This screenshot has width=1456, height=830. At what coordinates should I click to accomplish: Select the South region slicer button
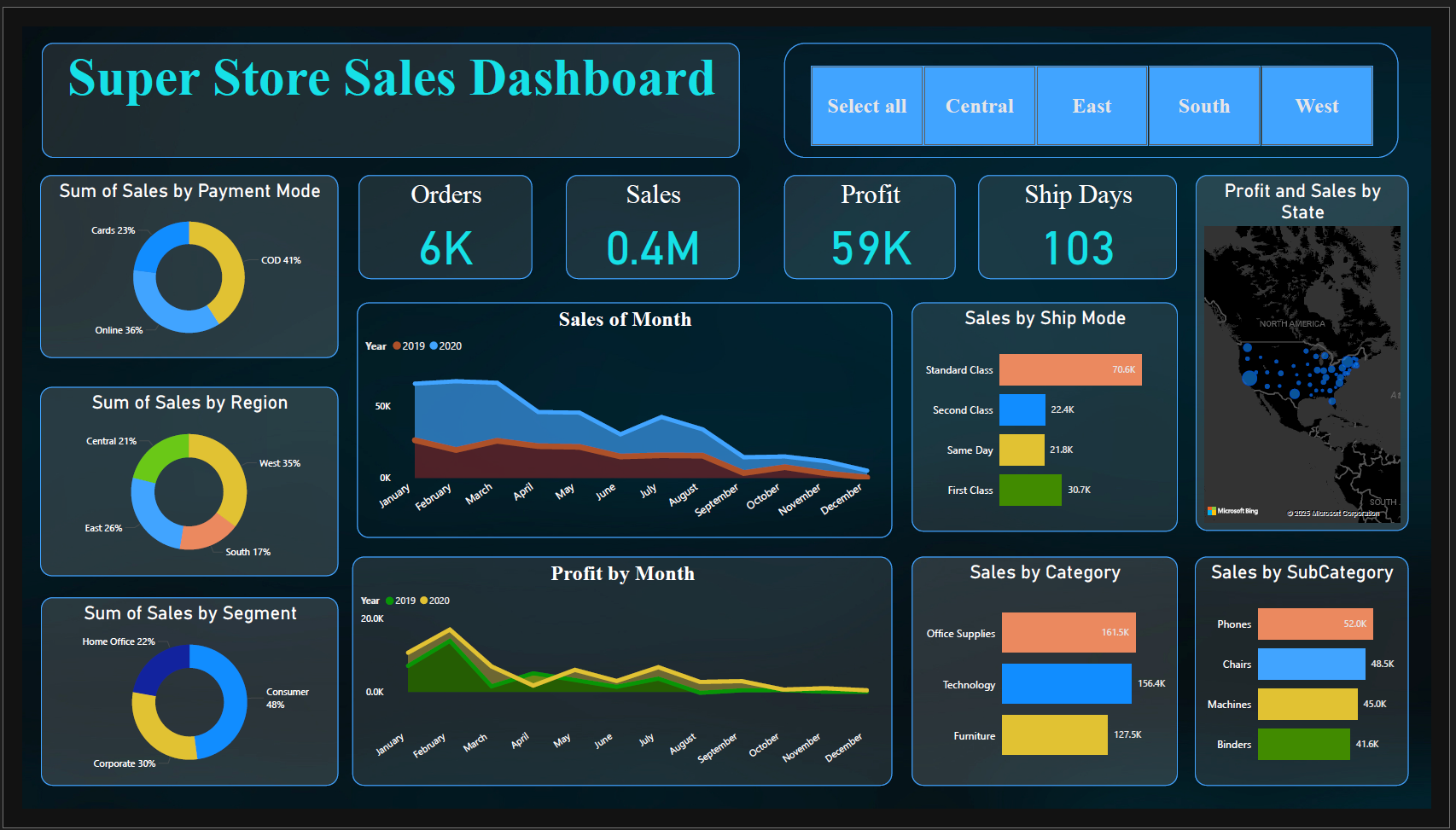point(1204,105)
